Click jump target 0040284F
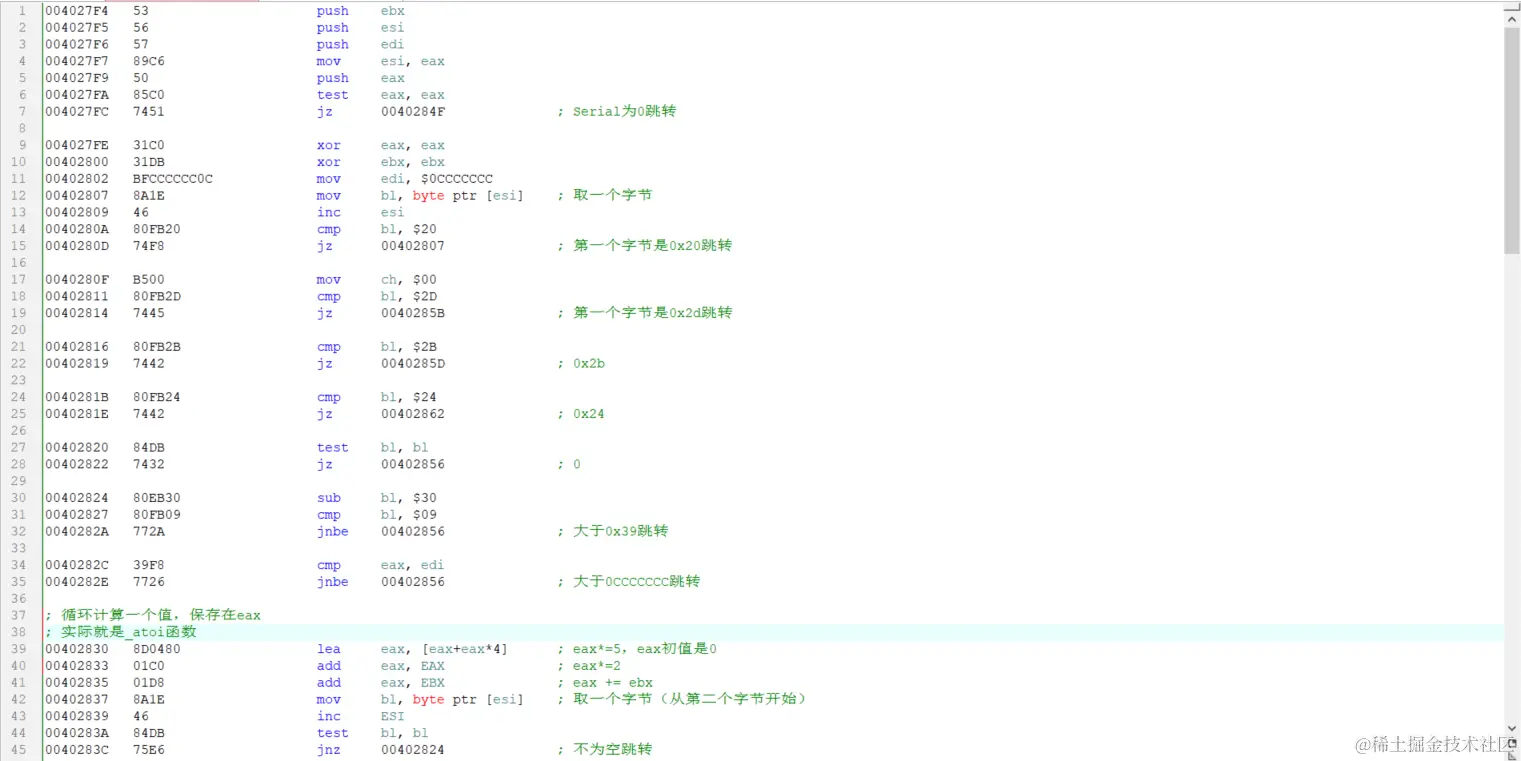The width and height of the screenshot is (1521, 761). coord(413,112)
